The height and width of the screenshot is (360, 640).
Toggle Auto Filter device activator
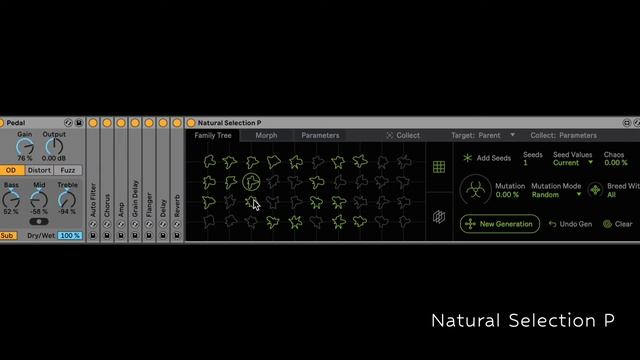coord(93,123)
